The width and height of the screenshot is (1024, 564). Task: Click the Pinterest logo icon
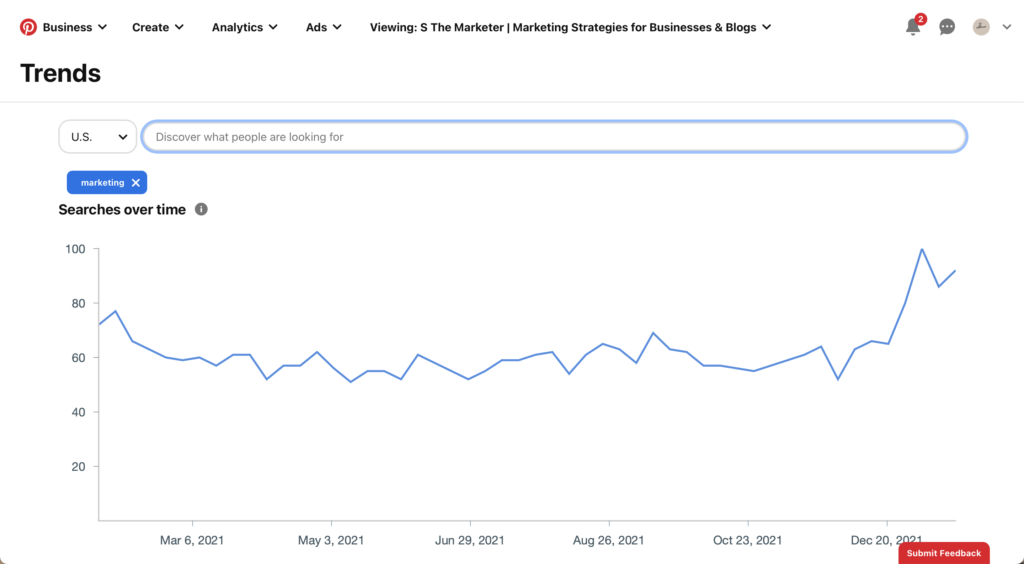[x=28, y=27]
